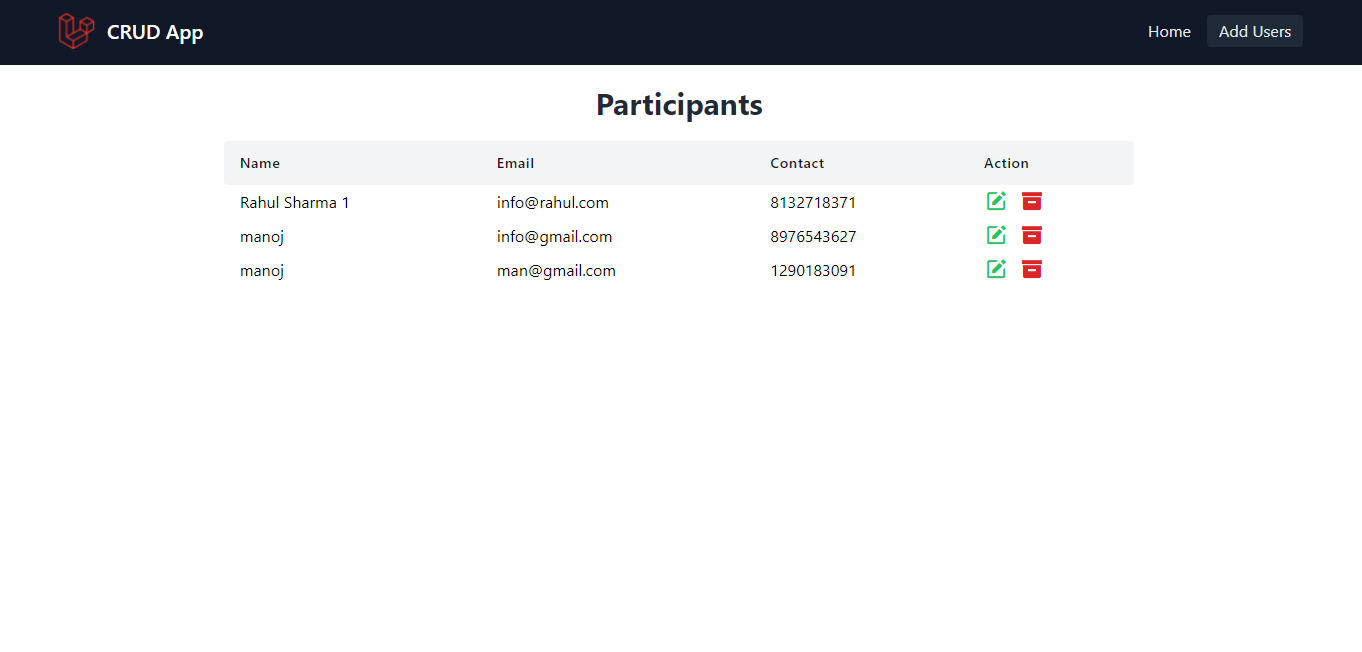The width and height of the screenshot is (1362, 652).
Task: Click the Email column header
Action: coord(515,163)
